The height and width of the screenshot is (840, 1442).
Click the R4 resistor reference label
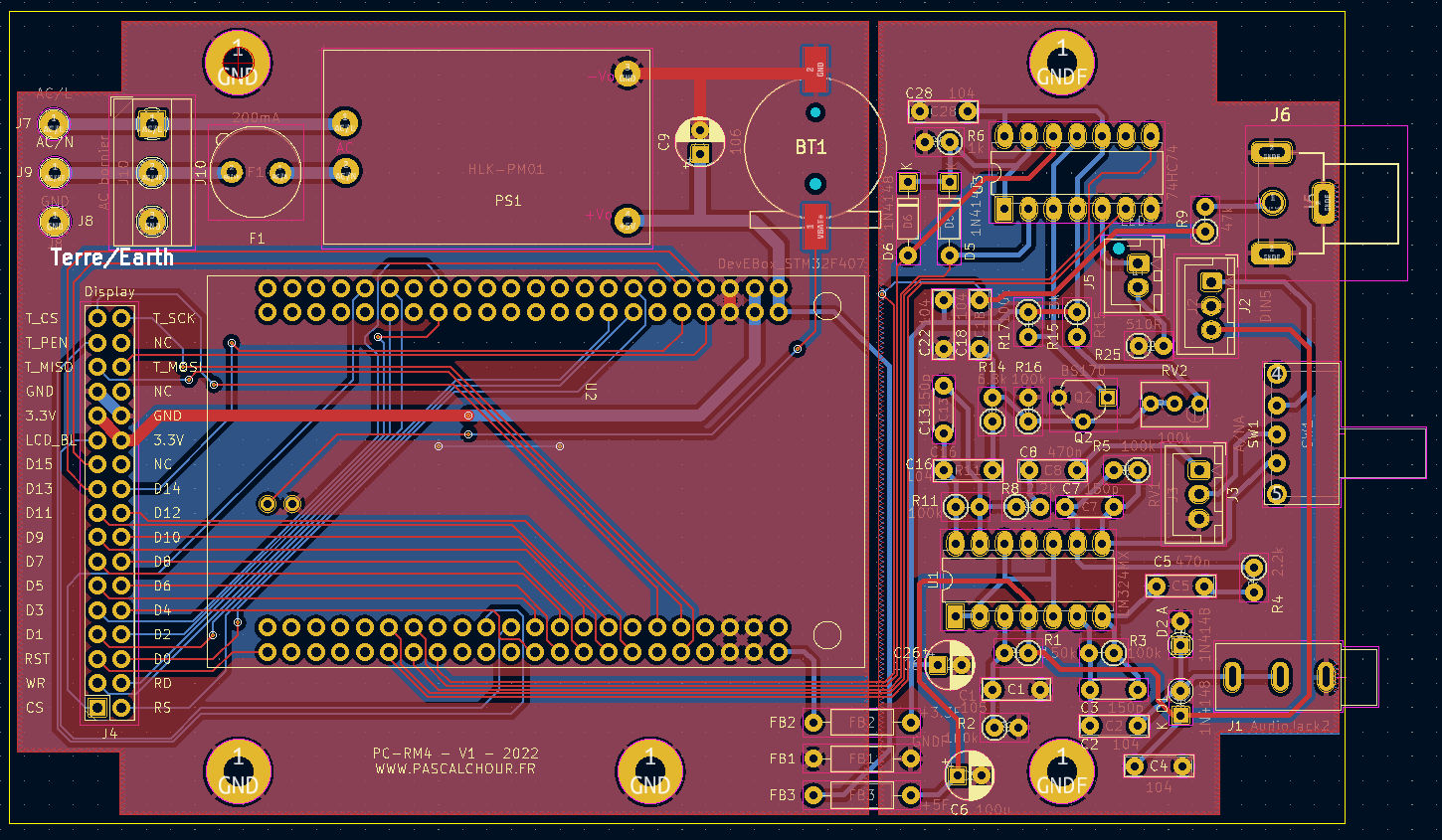1278,602
